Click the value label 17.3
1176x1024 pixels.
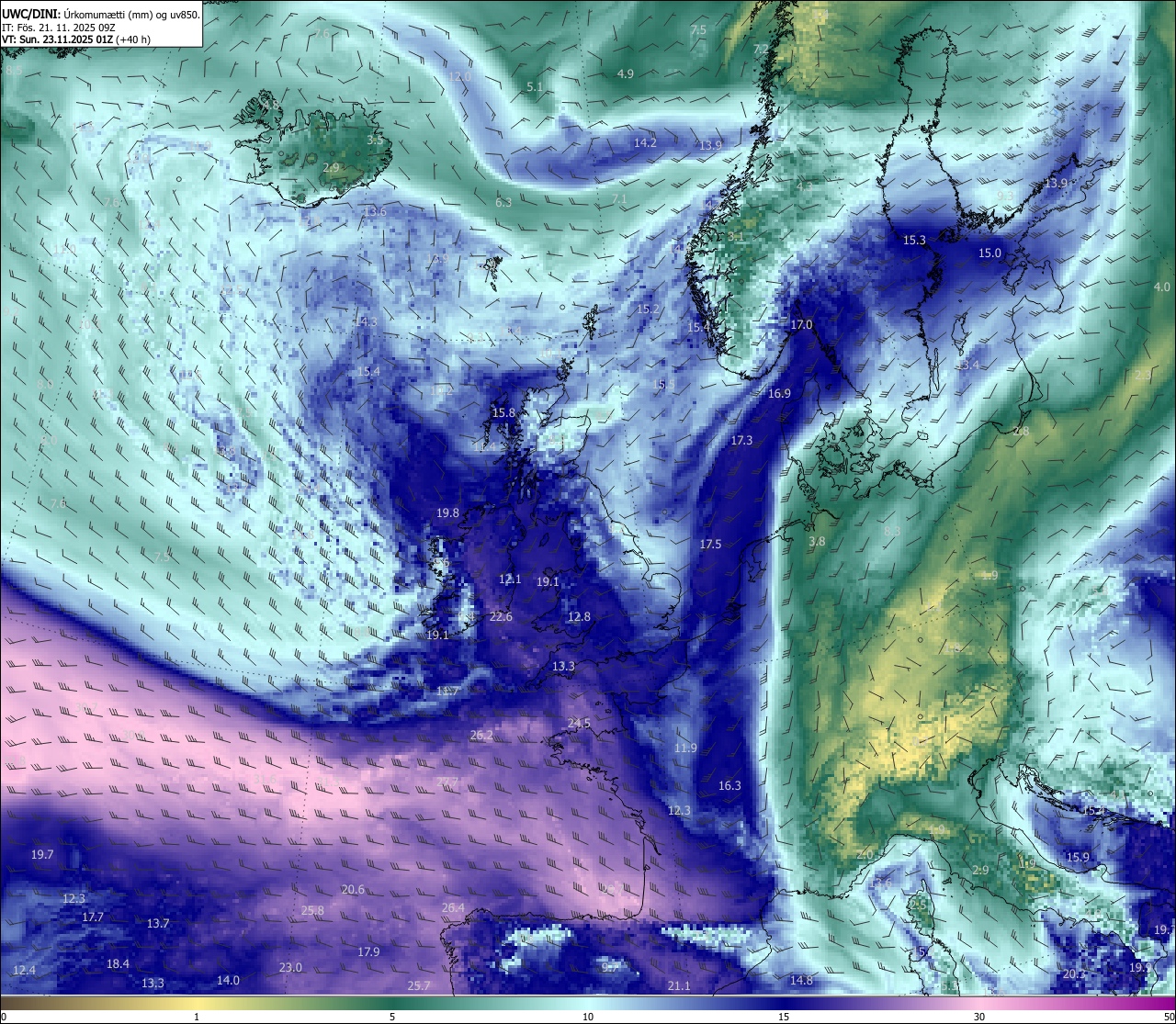pyautogui.click(x=741, y=441)
